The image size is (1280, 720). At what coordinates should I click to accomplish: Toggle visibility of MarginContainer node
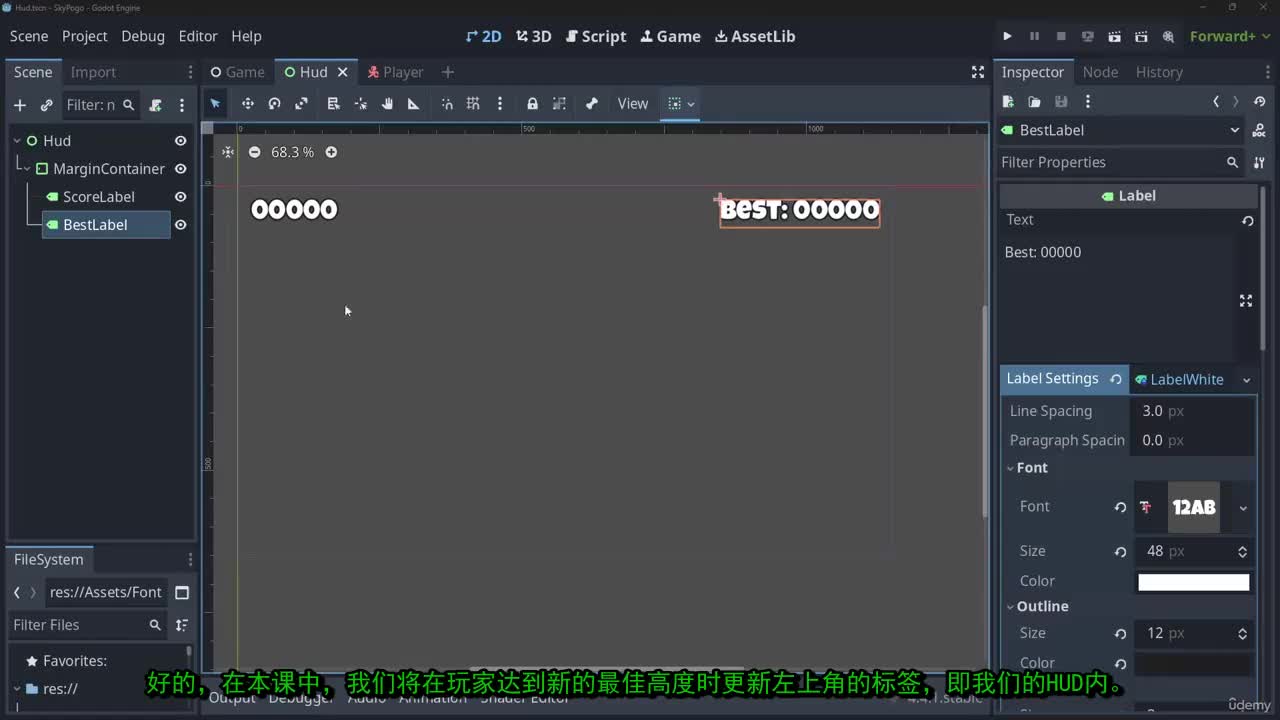tap(180, 169)
